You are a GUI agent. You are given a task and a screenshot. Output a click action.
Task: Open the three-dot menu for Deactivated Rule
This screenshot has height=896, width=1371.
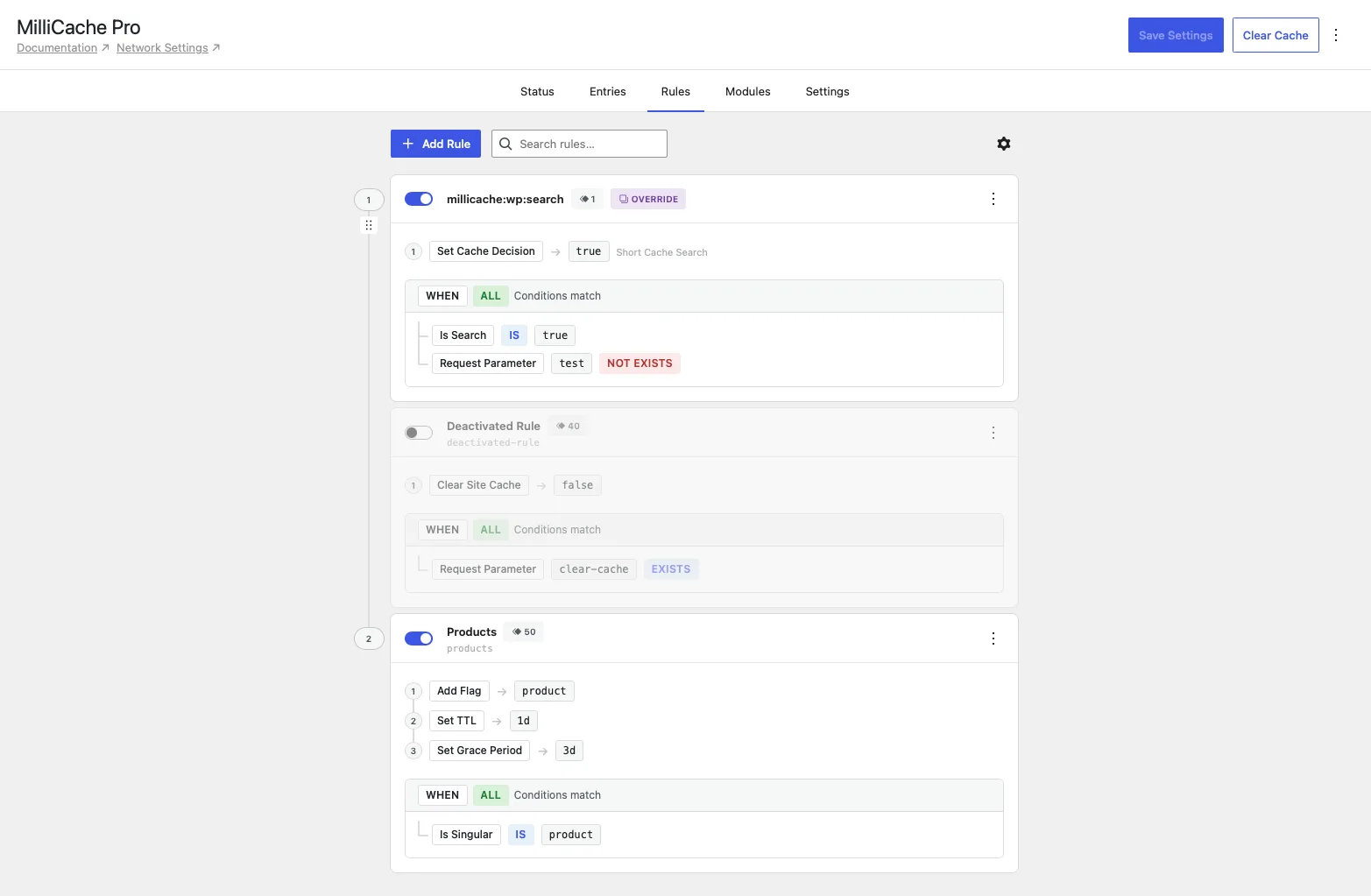click(x=993, y=433)
